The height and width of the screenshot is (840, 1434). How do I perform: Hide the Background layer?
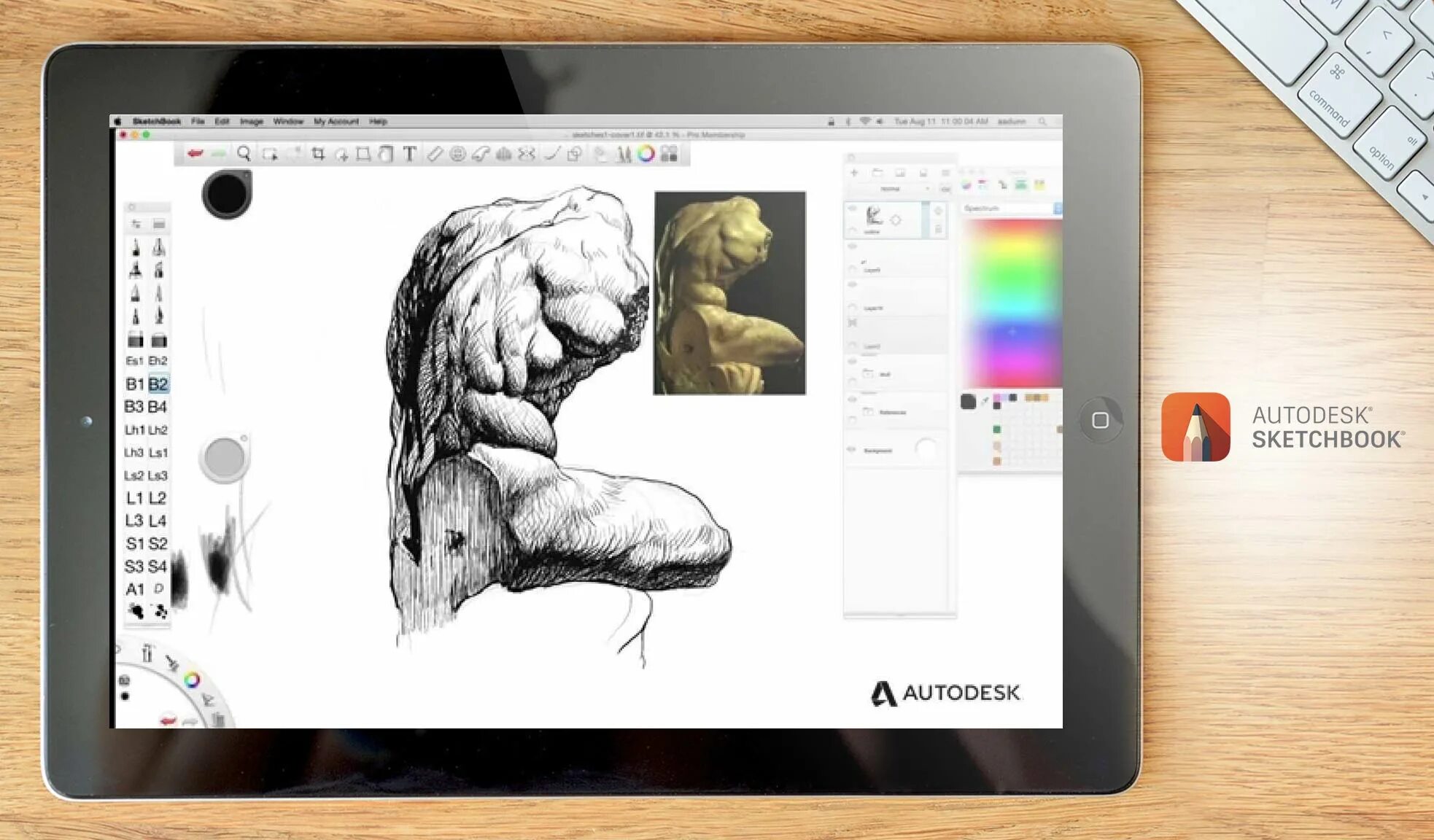tap(851, 450)
